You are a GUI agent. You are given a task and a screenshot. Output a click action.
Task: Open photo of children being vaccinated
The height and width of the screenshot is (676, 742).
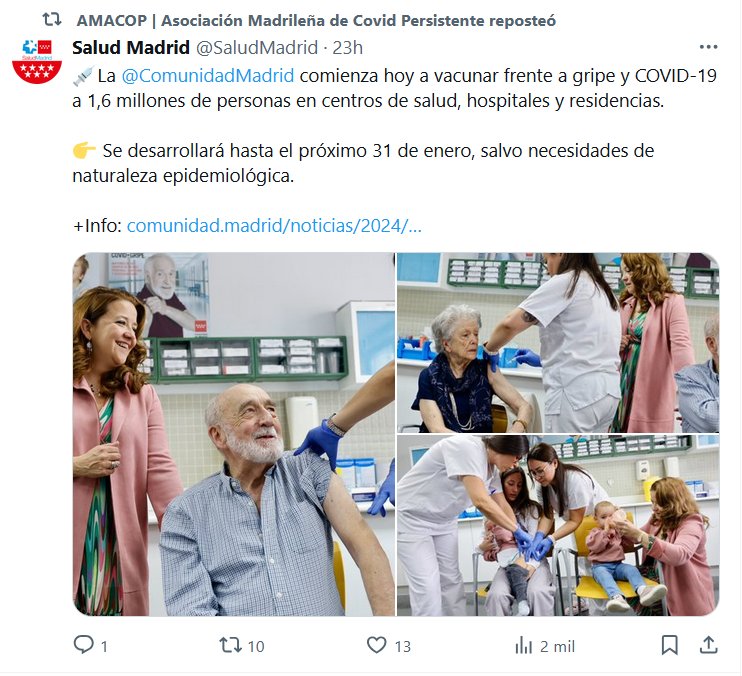(558, 526)
